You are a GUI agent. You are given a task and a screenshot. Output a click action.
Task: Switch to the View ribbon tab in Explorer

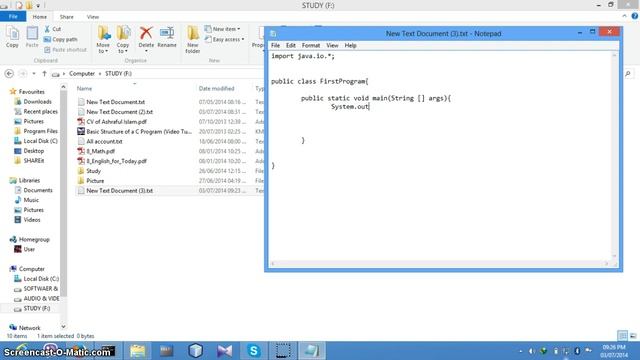pyautogui.click(x=93, y=17)
